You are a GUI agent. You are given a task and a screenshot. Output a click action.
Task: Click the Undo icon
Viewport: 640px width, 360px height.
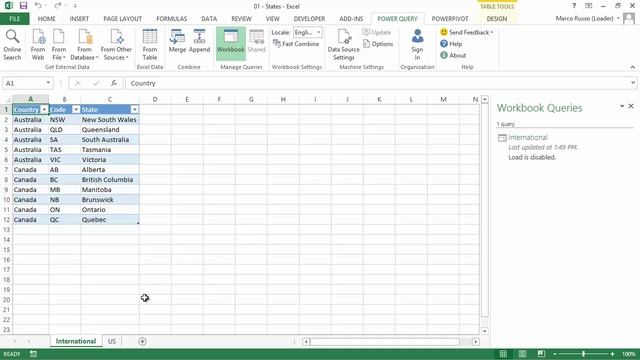[38, 6]
